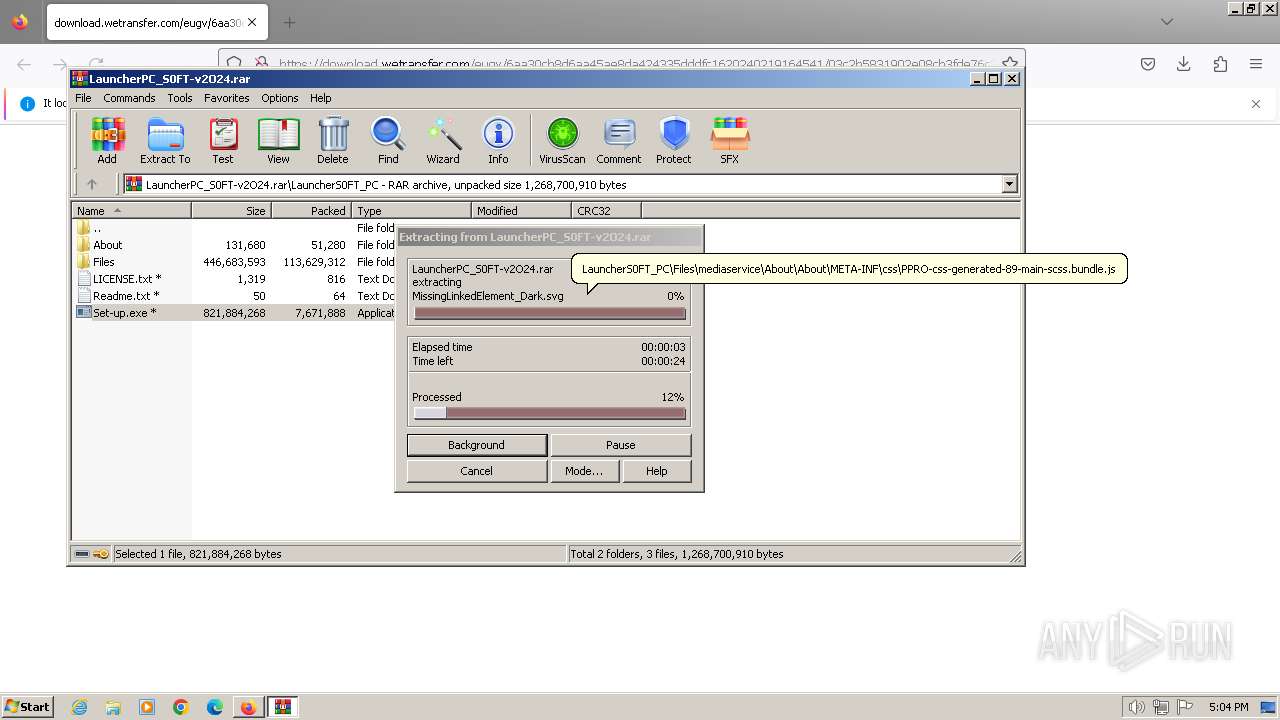Open Chrome from the taskbar
This screenshot has width=1280, height=720.
(181, 707)
